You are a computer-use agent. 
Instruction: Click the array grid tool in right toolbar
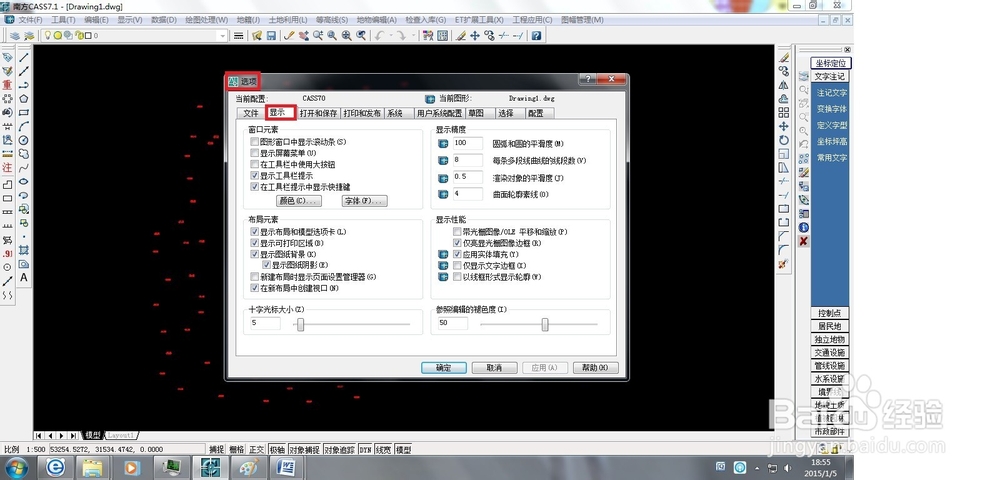[x=784, y=112]
